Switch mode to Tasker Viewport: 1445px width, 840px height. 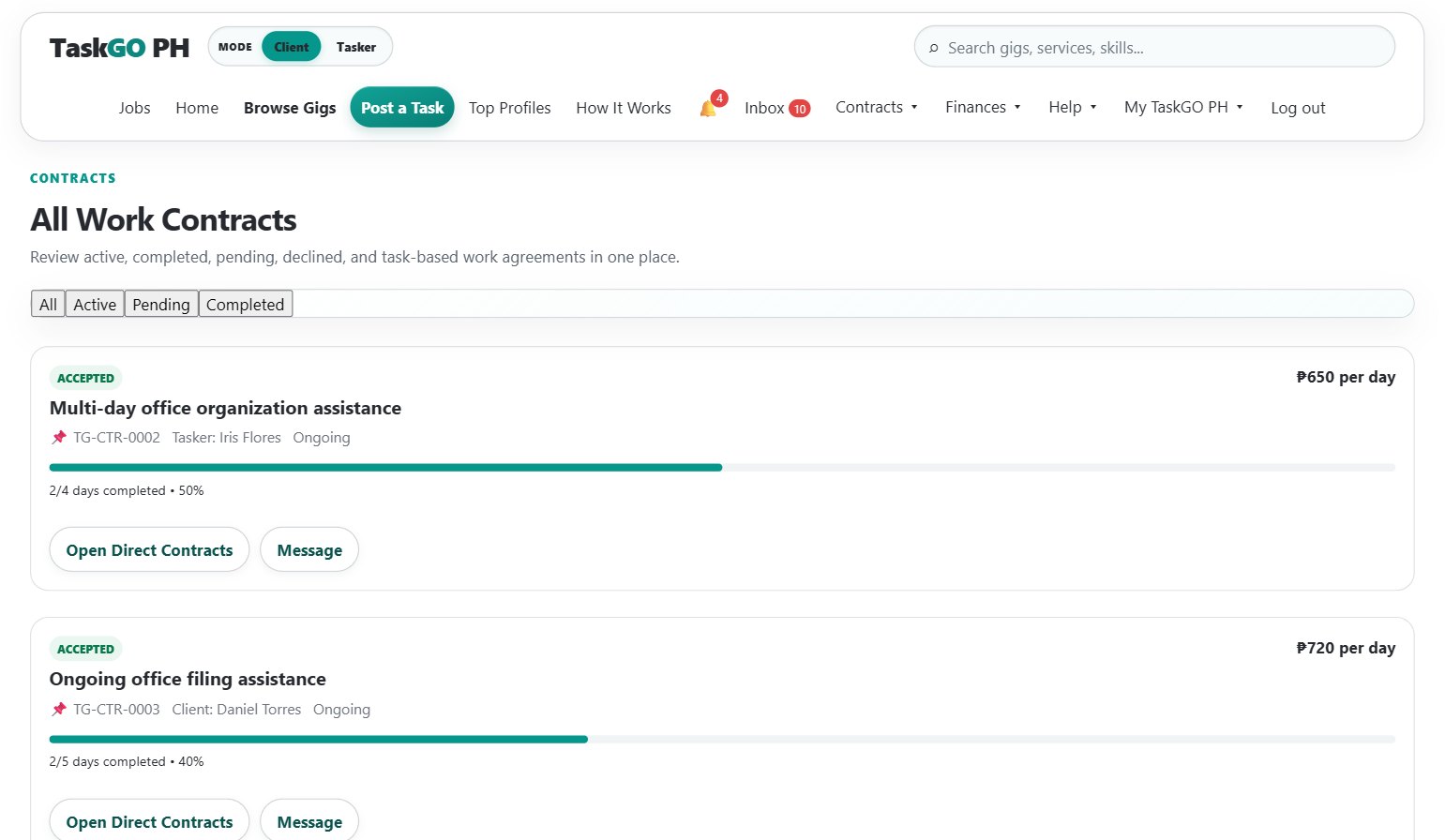coord(356,47)
